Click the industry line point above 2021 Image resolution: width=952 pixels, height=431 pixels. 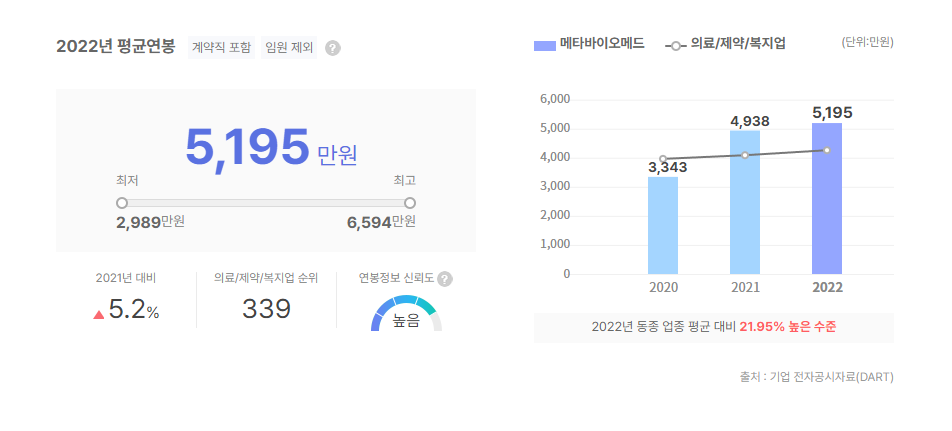(x=745, y=155)
